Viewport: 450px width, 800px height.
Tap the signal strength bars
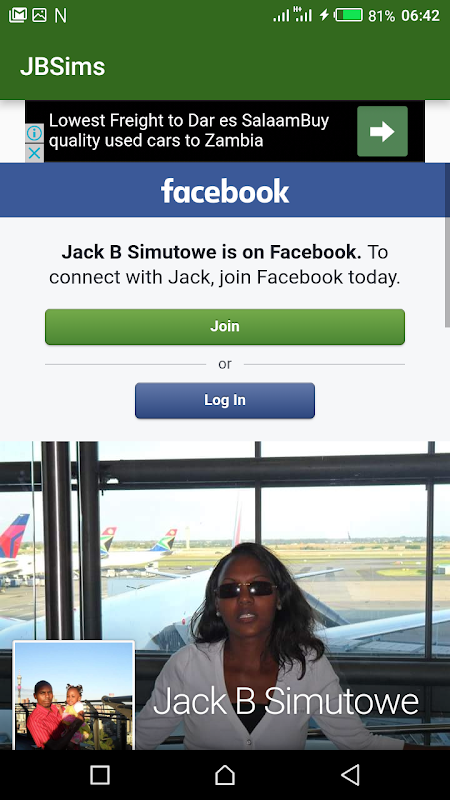point(282,15)
